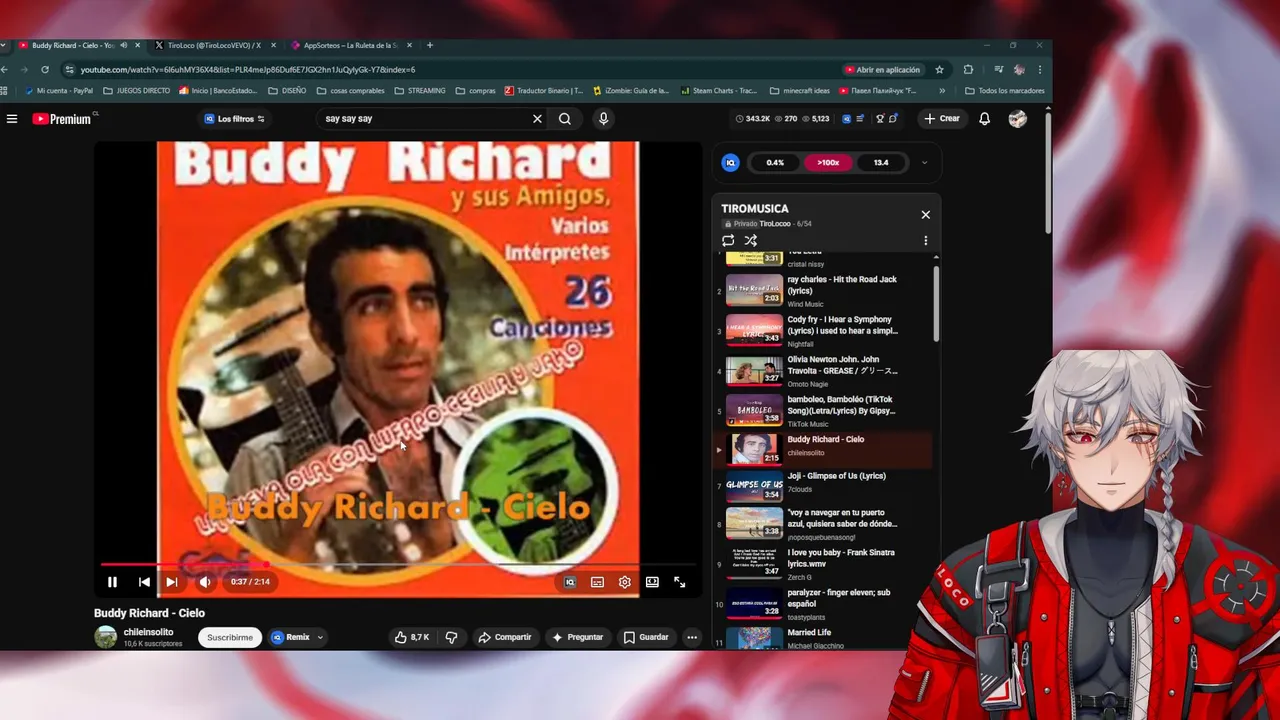Toggle theater mode in the player

point(652,582)
